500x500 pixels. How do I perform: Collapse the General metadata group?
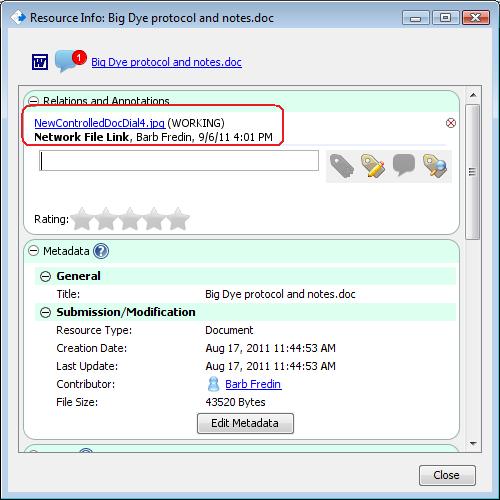tap(45, 276)
